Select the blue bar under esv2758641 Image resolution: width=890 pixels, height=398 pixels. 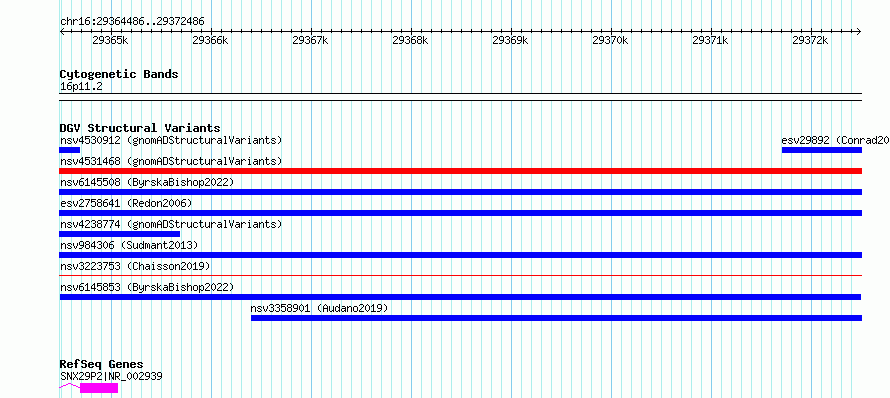click(x=461, y=213)
